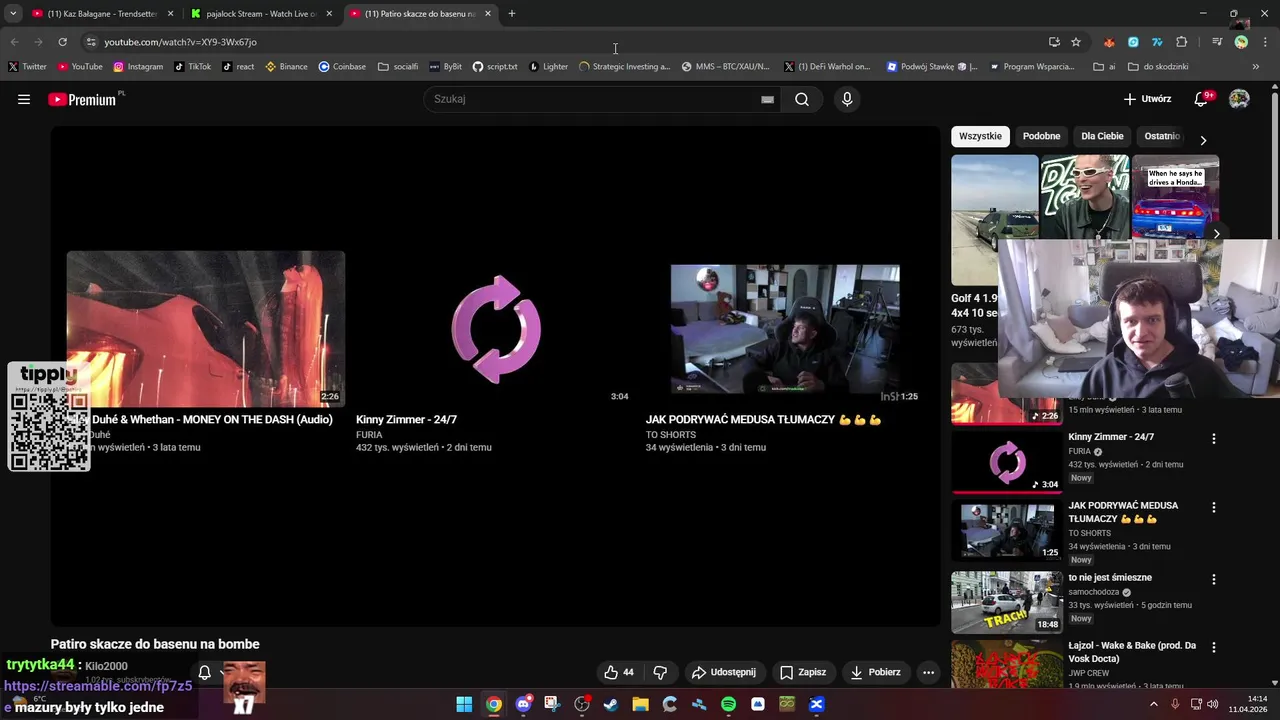Click the Udostępnij share button
The height and width of the screenshot is (720, 1280).
click(x=724, y=672)
